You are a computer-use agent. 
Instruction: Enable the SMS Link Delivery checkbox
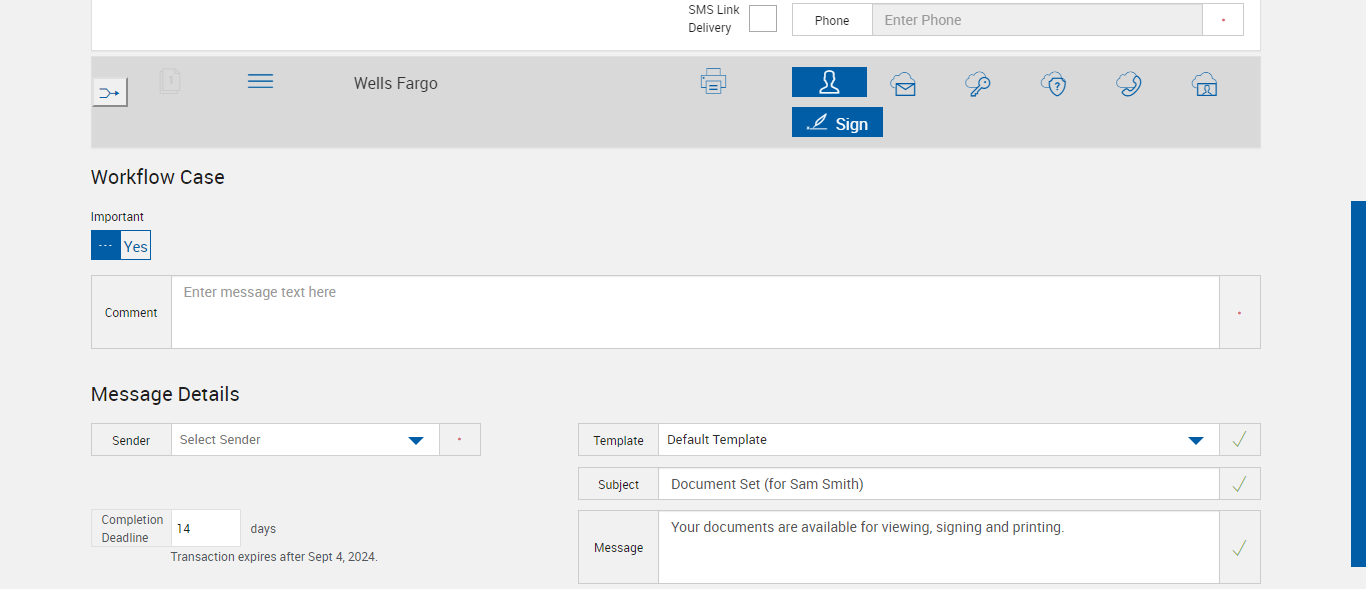(x=763, y=19)
